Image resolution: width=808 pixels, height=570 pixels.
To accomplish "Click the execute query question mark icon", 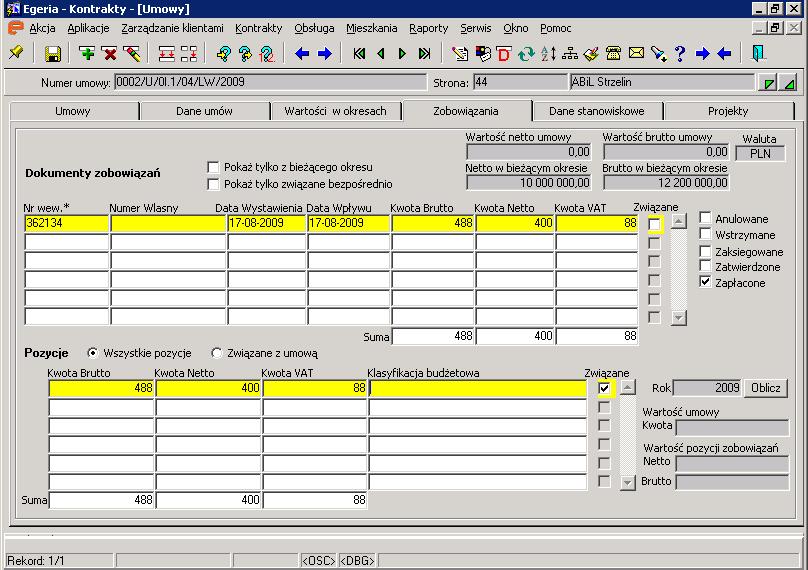I will pos(245,54).
